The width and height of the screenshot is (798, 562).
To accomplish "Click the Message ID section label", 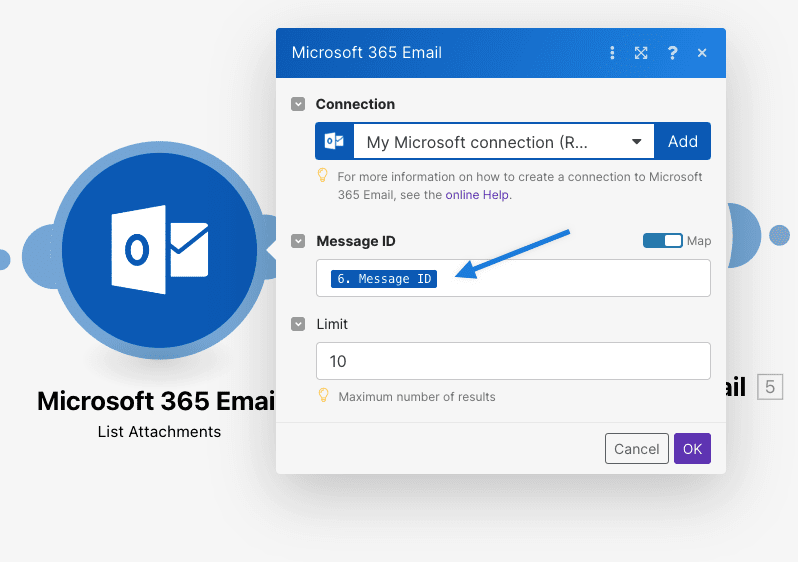I will (x=356, y=241).
